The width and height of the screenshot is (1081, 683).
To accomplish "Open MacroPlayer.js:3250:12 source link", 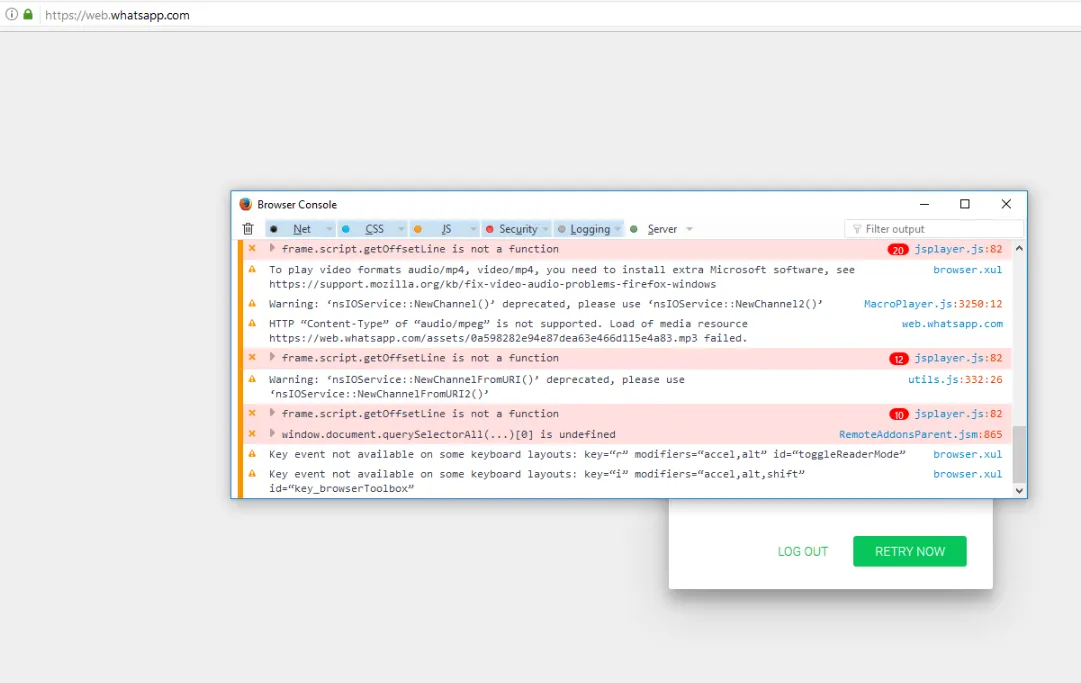I will (x=933, y=303).
